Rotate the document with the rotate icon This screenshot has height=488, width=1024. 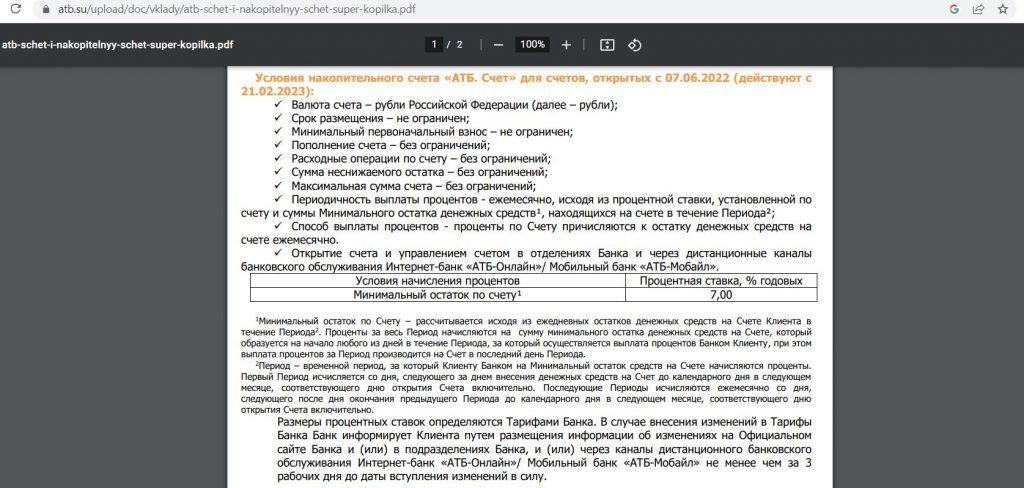pyautogui.click(x=635, y=44)
